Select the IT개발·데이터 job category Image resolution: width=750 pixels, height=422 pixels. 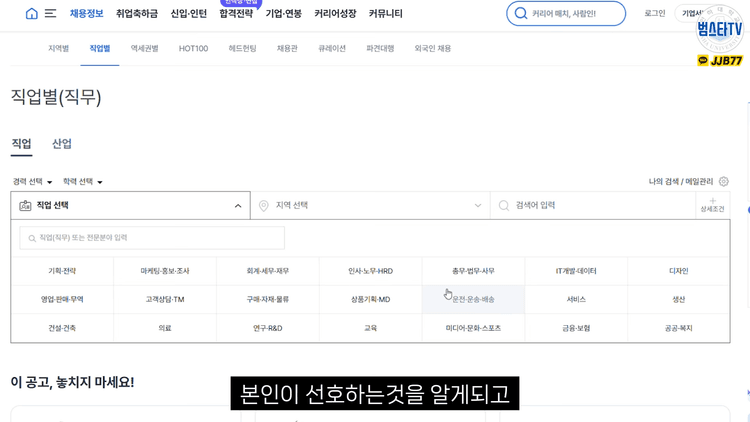tap(576, 271)
